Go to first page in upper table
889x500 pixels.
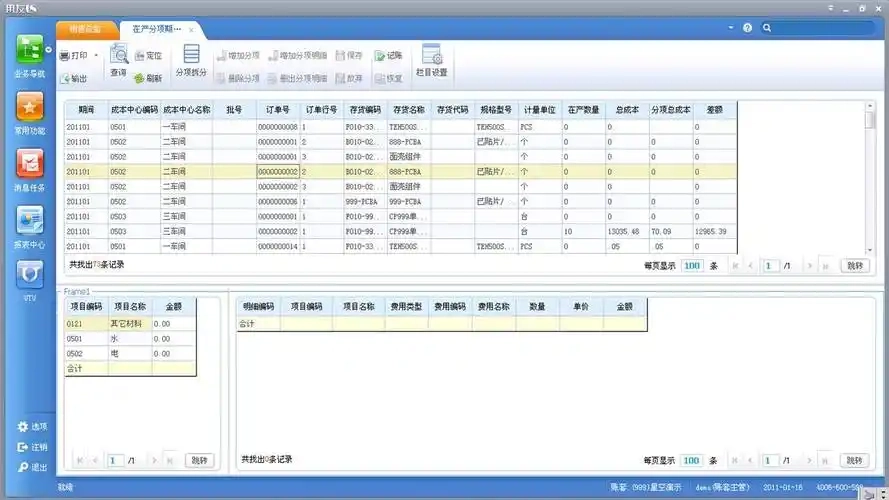(x=735, y=266)
